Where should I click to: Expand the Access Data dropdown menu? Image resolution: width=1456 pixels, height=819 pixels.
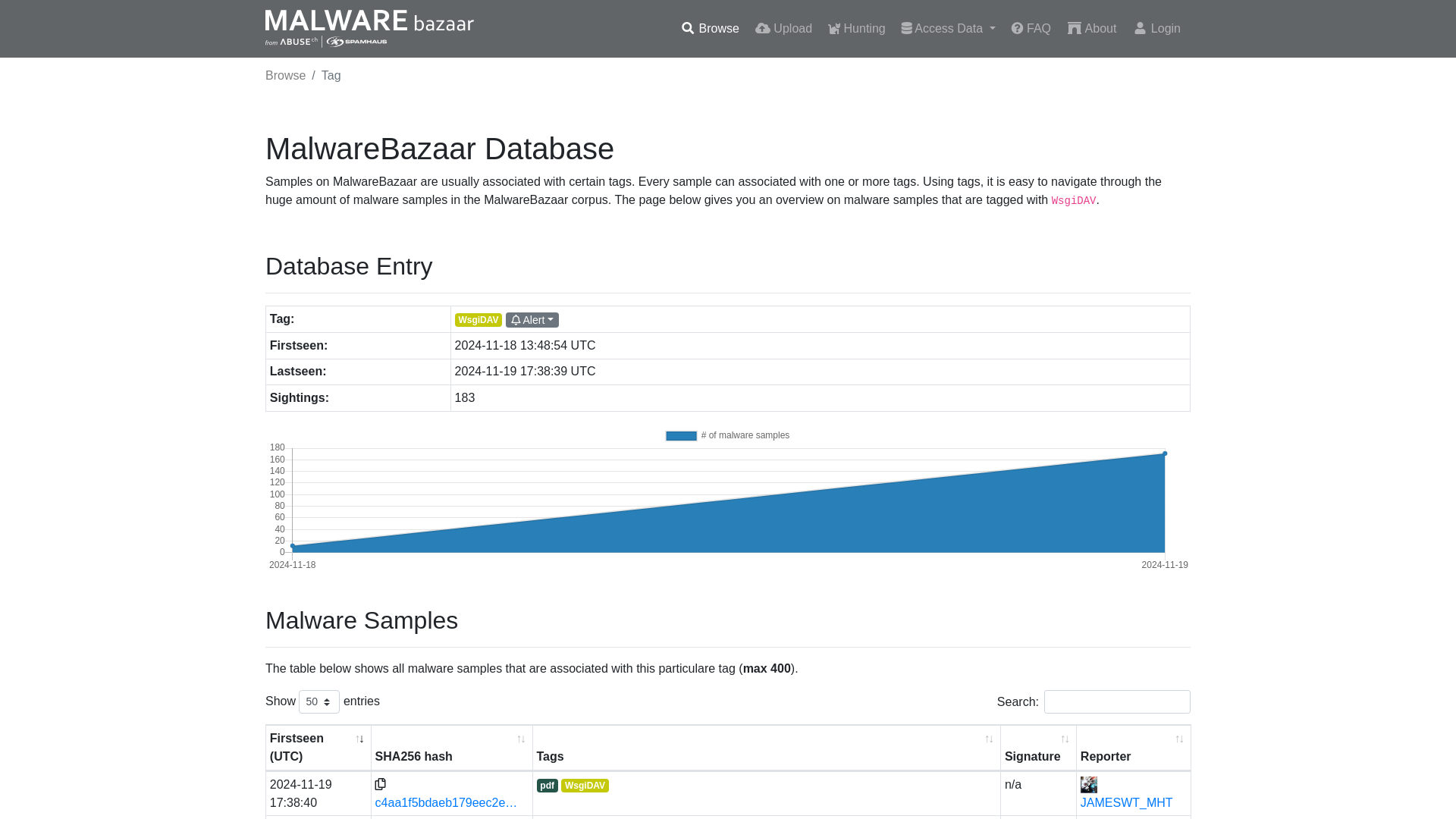pyautogui.click(x=947, y=28)
